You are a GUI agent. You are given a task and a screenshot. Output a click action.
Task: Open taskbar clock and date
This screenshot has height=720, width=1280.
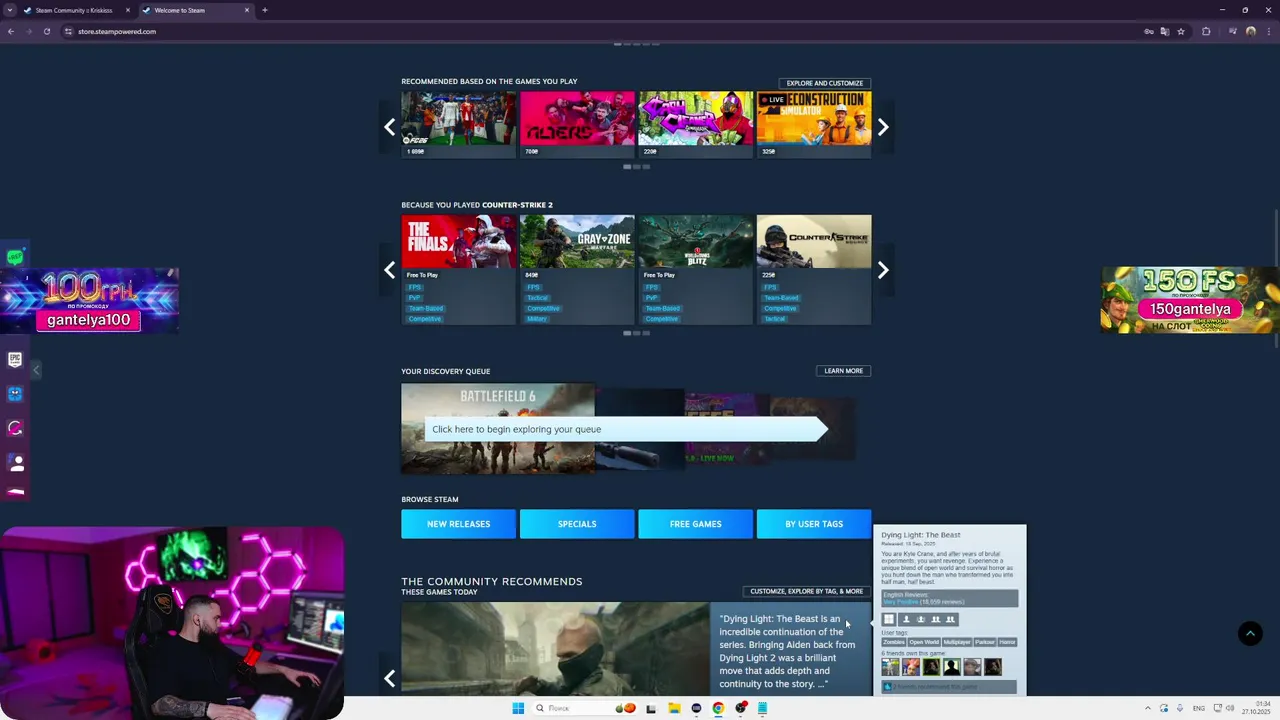pos(1256,708)
